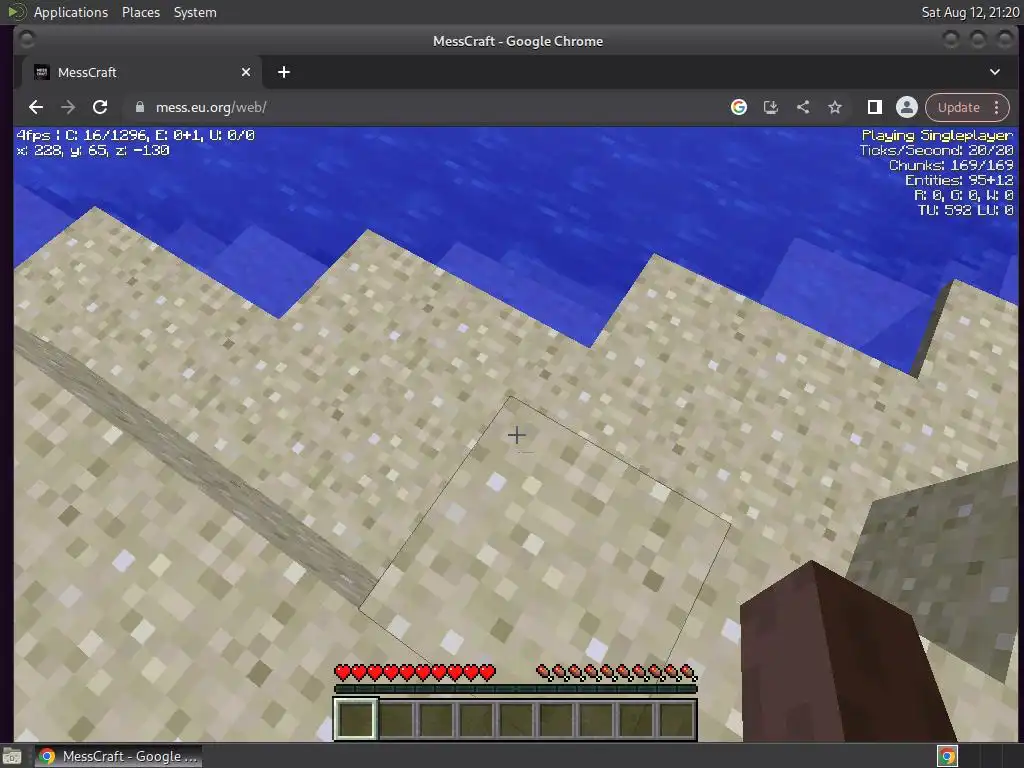Select the MessCraft tab
Screen dimensions: 1024x768
pos(142,72)
